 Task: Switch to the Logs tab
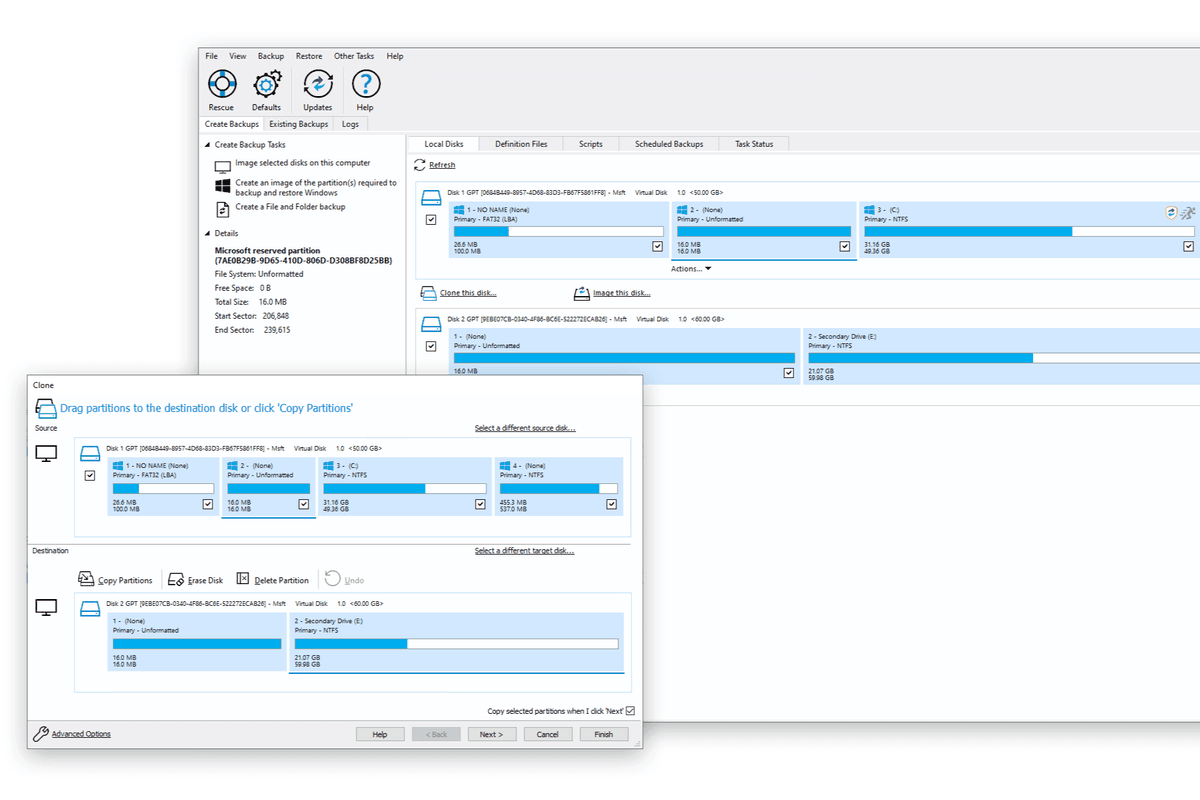coord(350,124)
